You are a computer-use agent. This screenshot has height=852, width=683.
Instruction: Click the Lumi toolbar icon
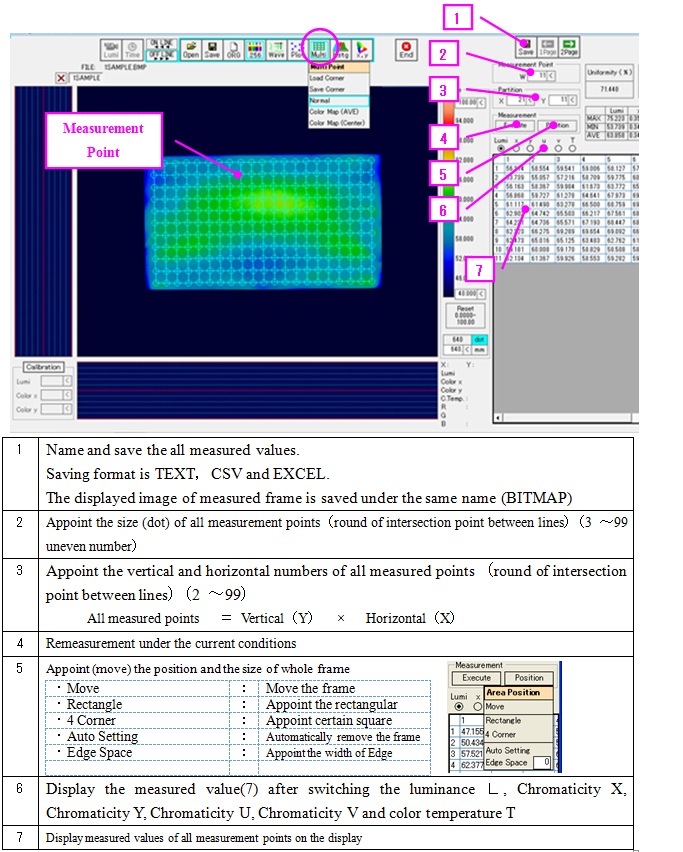coord(110,49)
